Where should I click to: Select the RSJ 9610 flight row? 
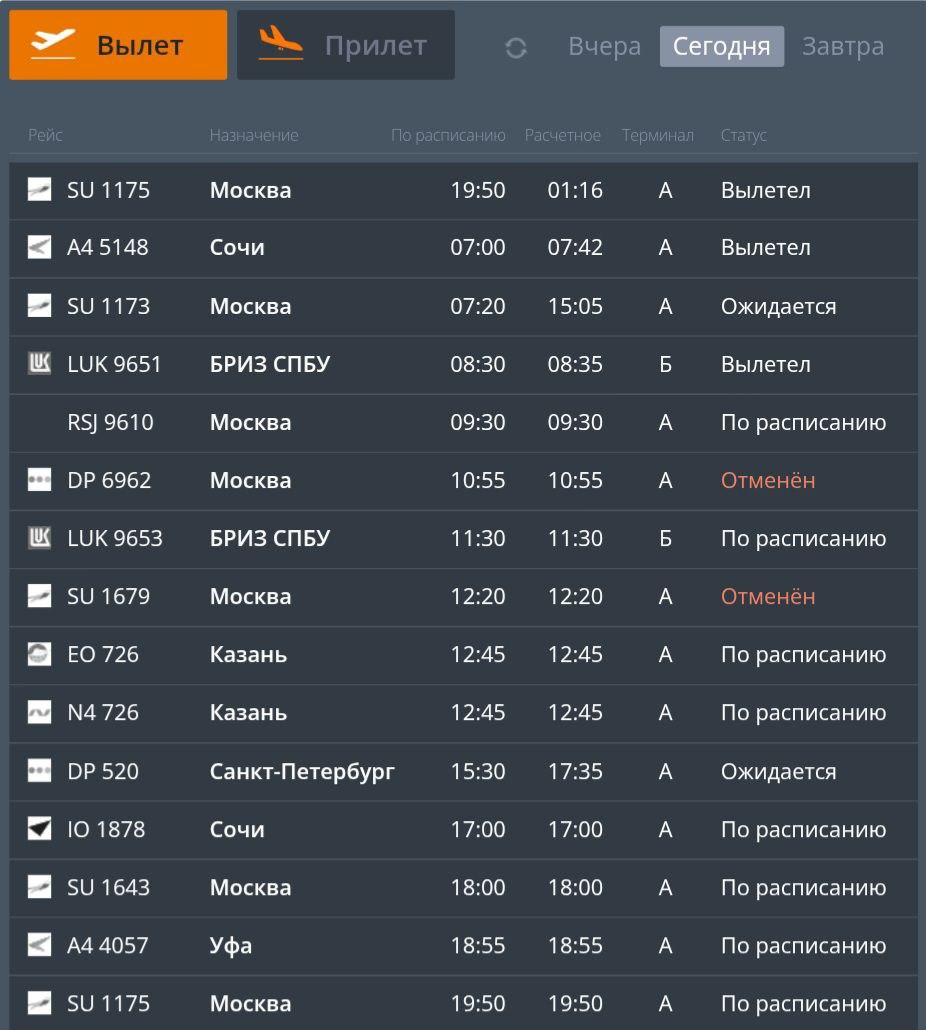click(x=463, y=423)
